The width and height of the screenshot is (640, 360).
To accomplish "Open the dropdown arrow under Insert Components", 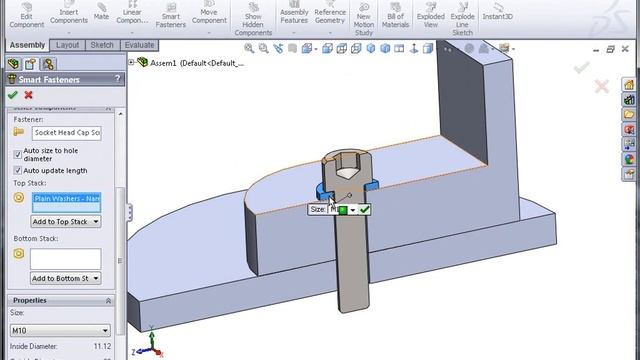I will click(x=69, y=32).
